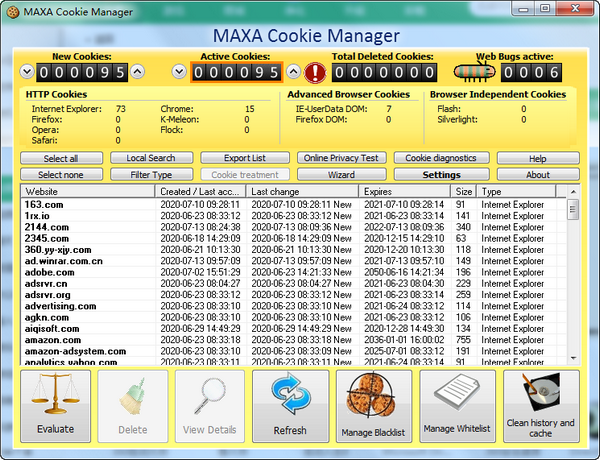This screenshot has width=600, height=460.
Task: Select the 2144.com cookie row
Action: (x=293, y=227)
